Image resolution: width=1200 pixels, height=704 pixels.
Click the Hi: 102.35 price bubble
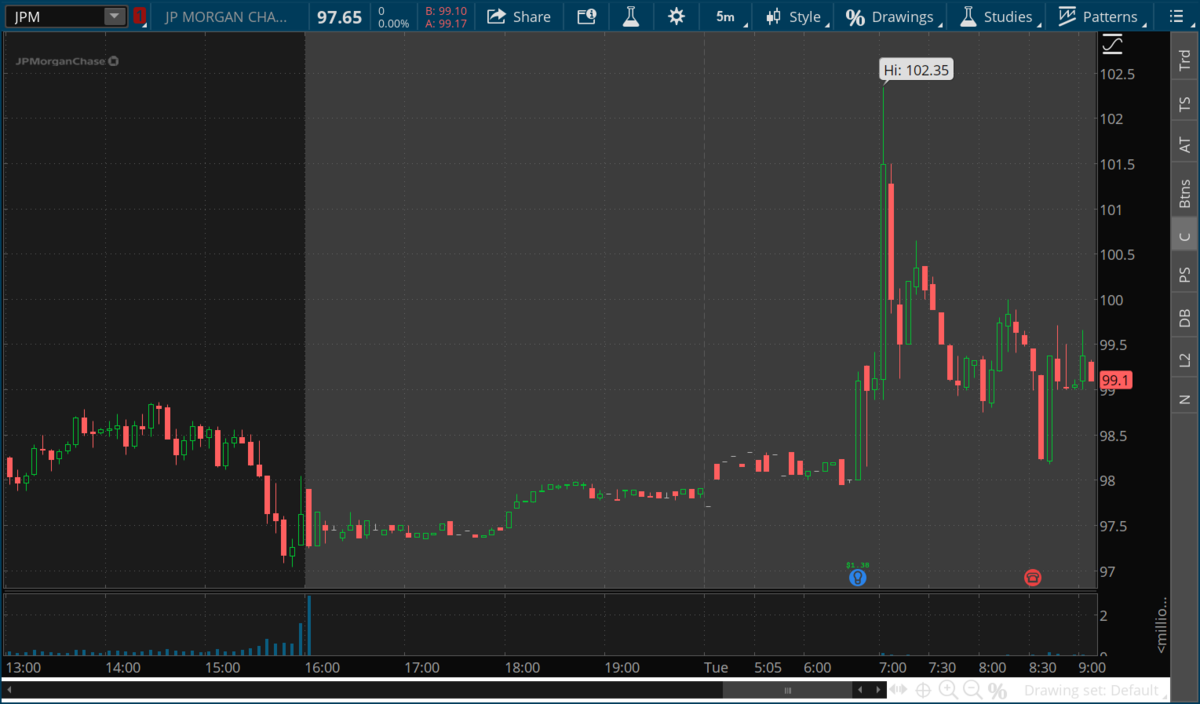coord(915,70)
